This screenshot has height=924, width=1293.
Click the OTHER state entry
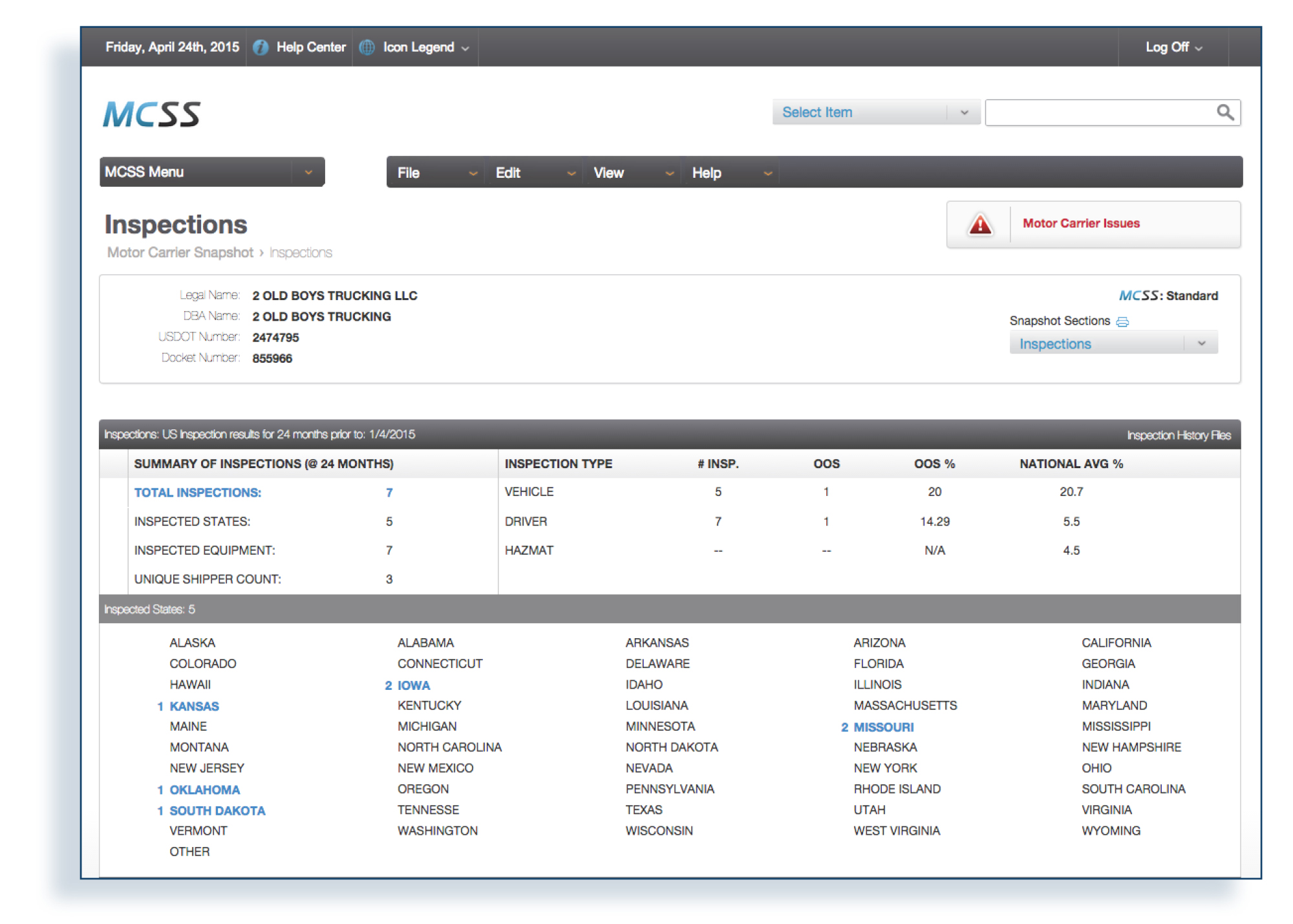[x=189, y=852]
